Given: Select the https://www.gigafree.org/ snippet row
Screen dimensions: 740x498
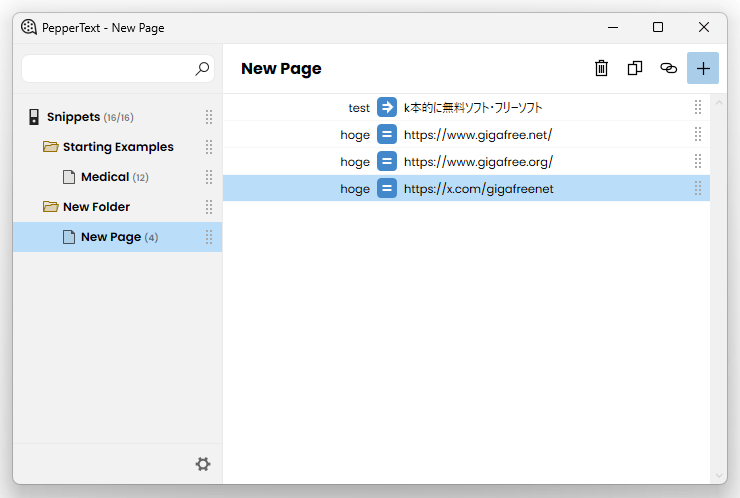Looking at the screenshot, I should coord(466,161).
